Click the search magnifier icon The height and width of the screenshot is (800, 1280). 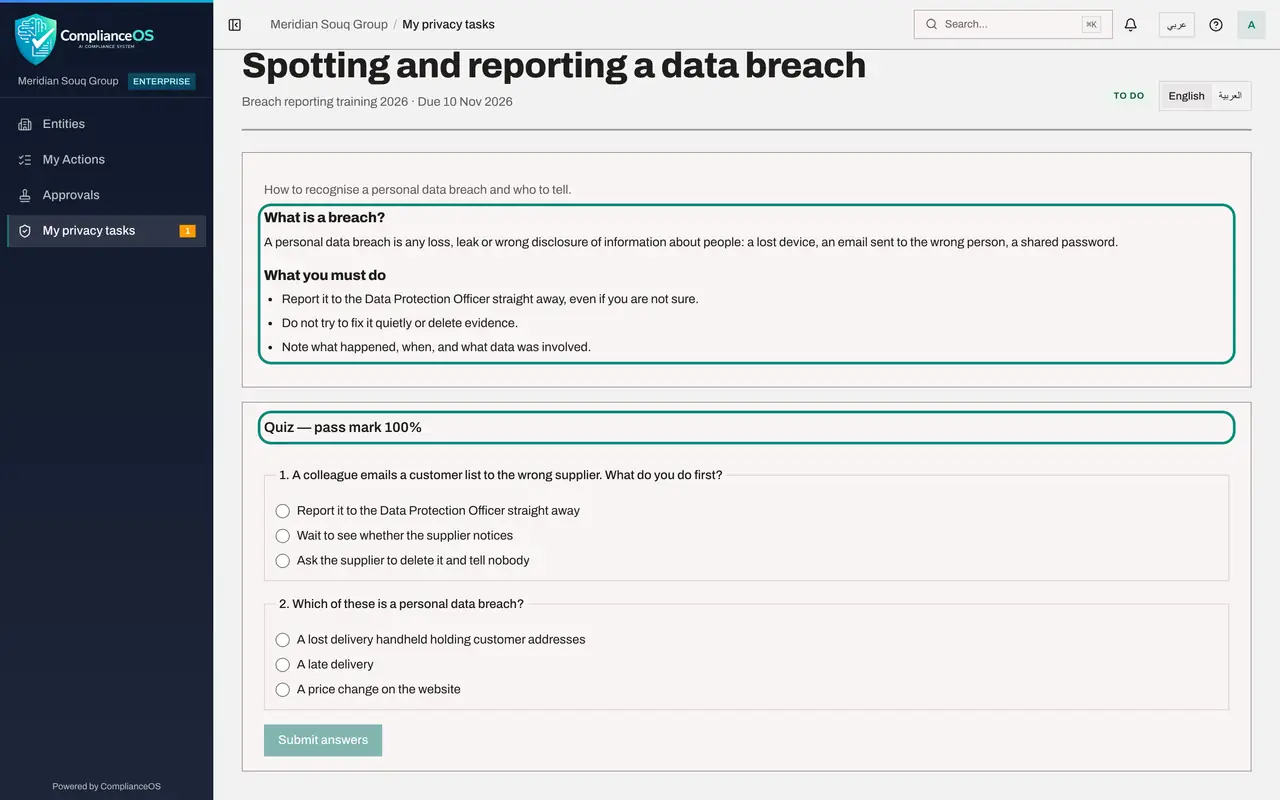click(x=932, y=24)
